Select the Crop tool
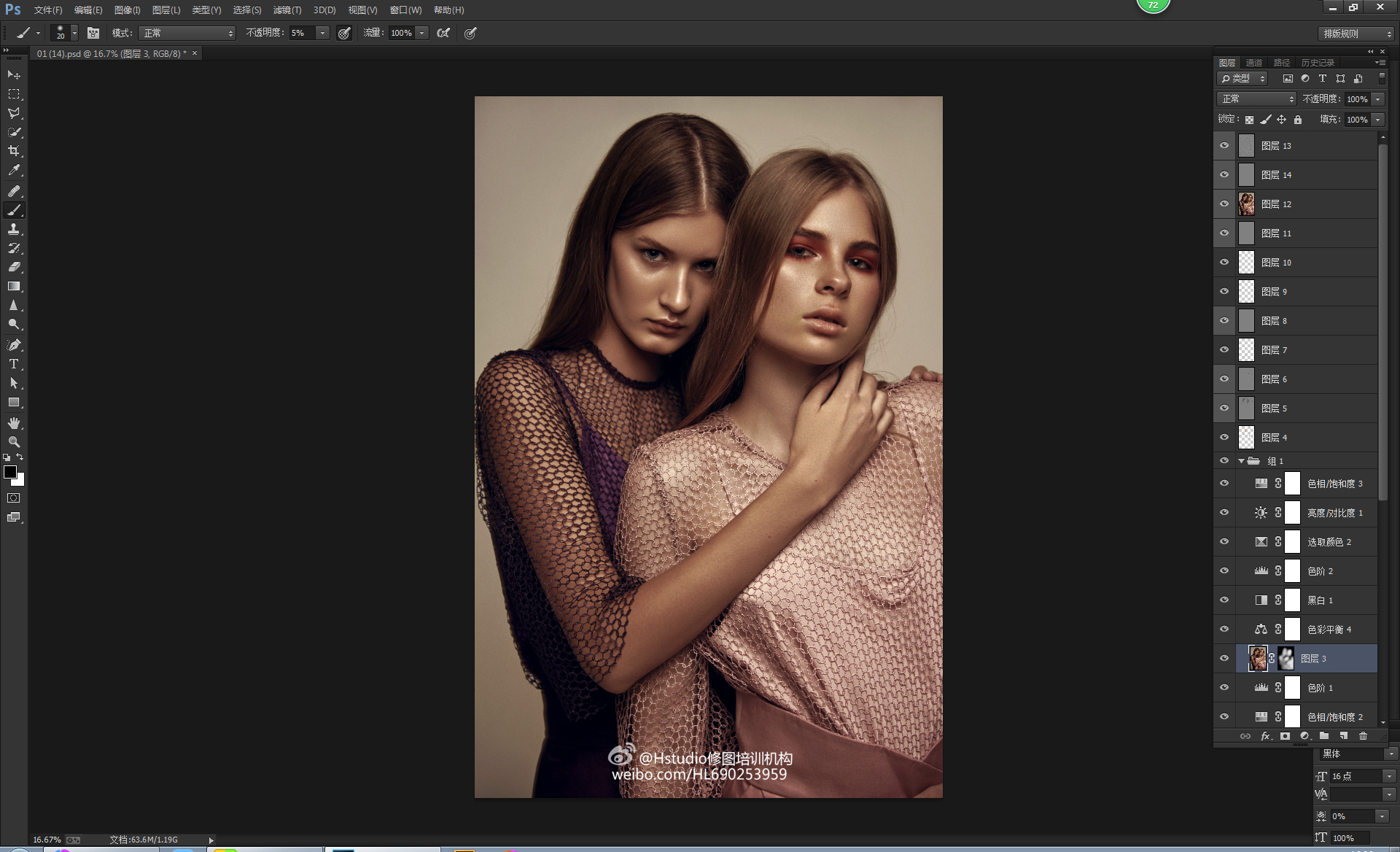 [x=14, y=151]
